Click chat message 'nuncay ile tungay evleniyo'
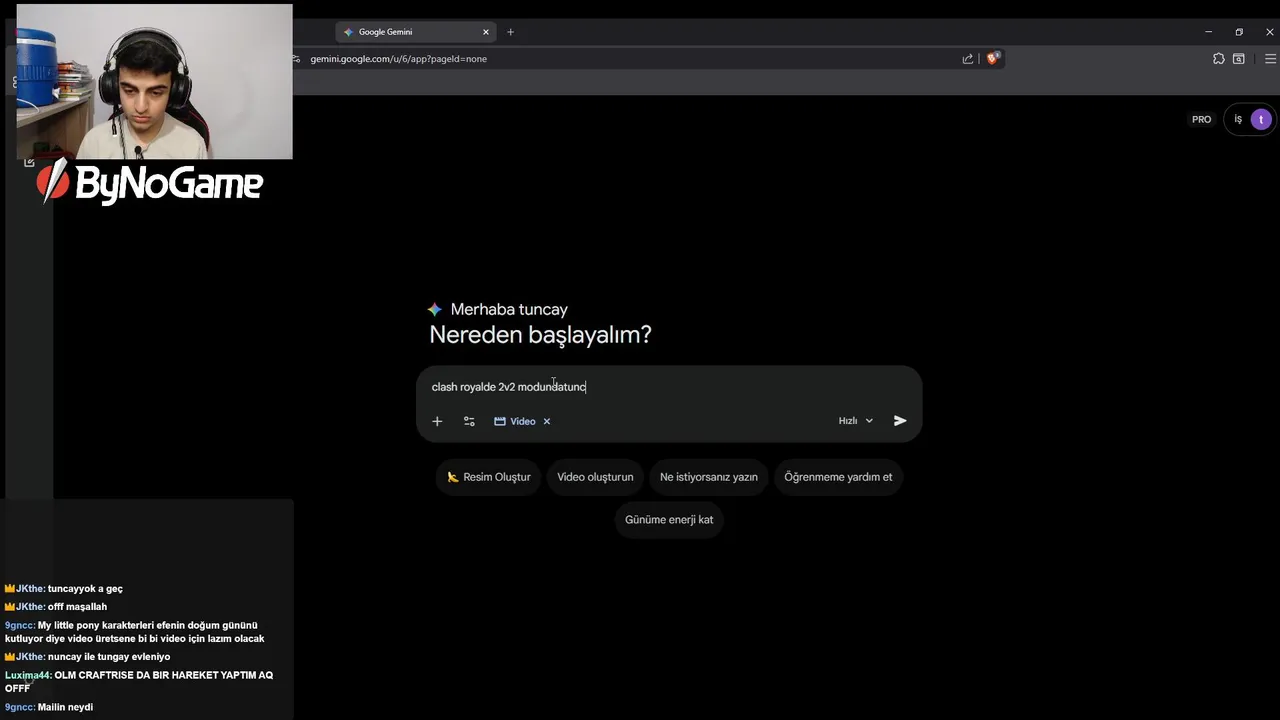Viewport: 1280px width, 720px height. (x=109, y=657)
